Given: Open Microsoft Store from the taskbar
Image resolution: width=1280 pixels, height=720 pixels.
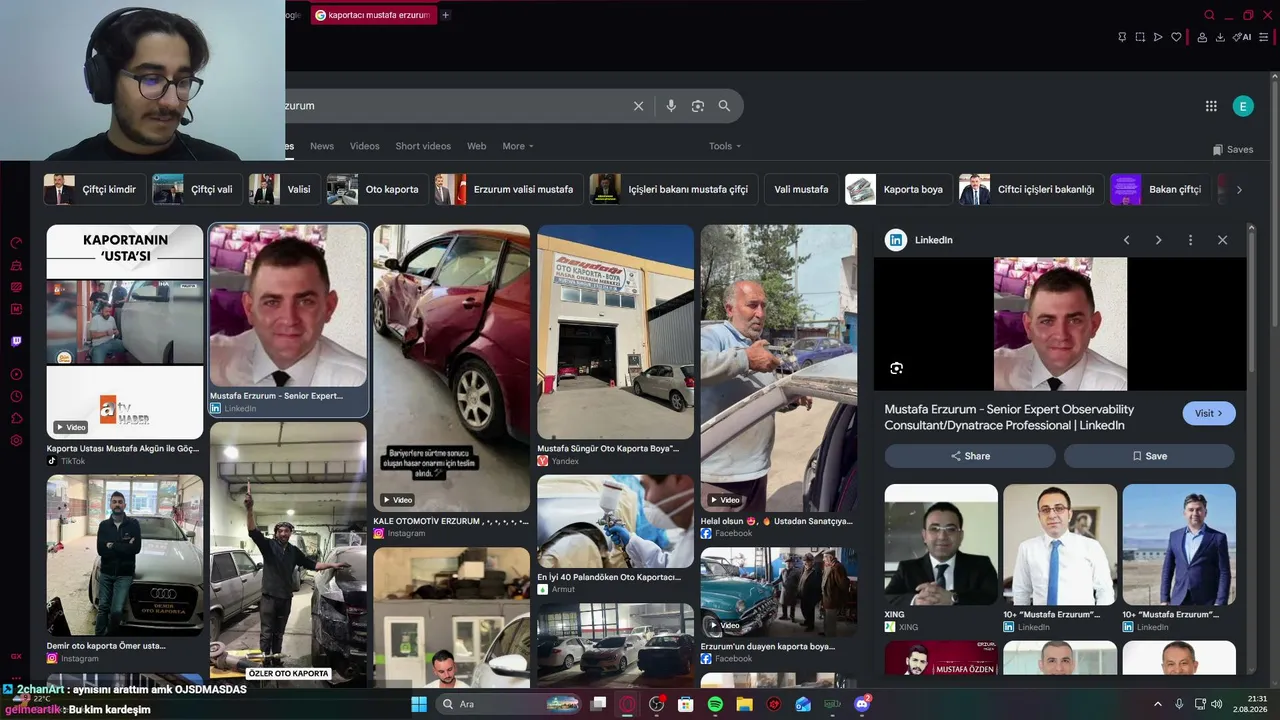Looking at the screenshot, I should 686,704.
